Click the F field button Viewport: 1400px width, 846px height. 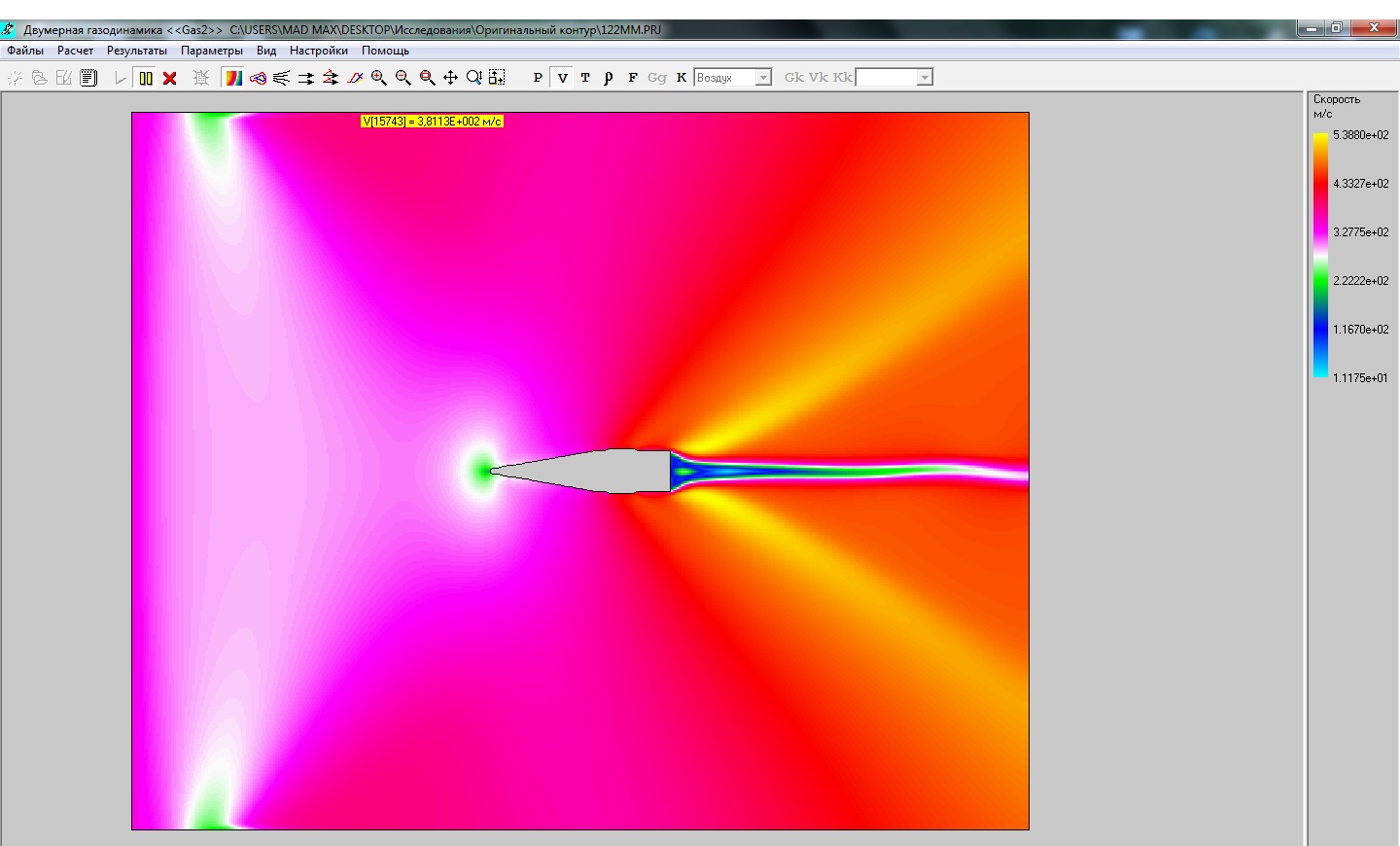point(633,78)
